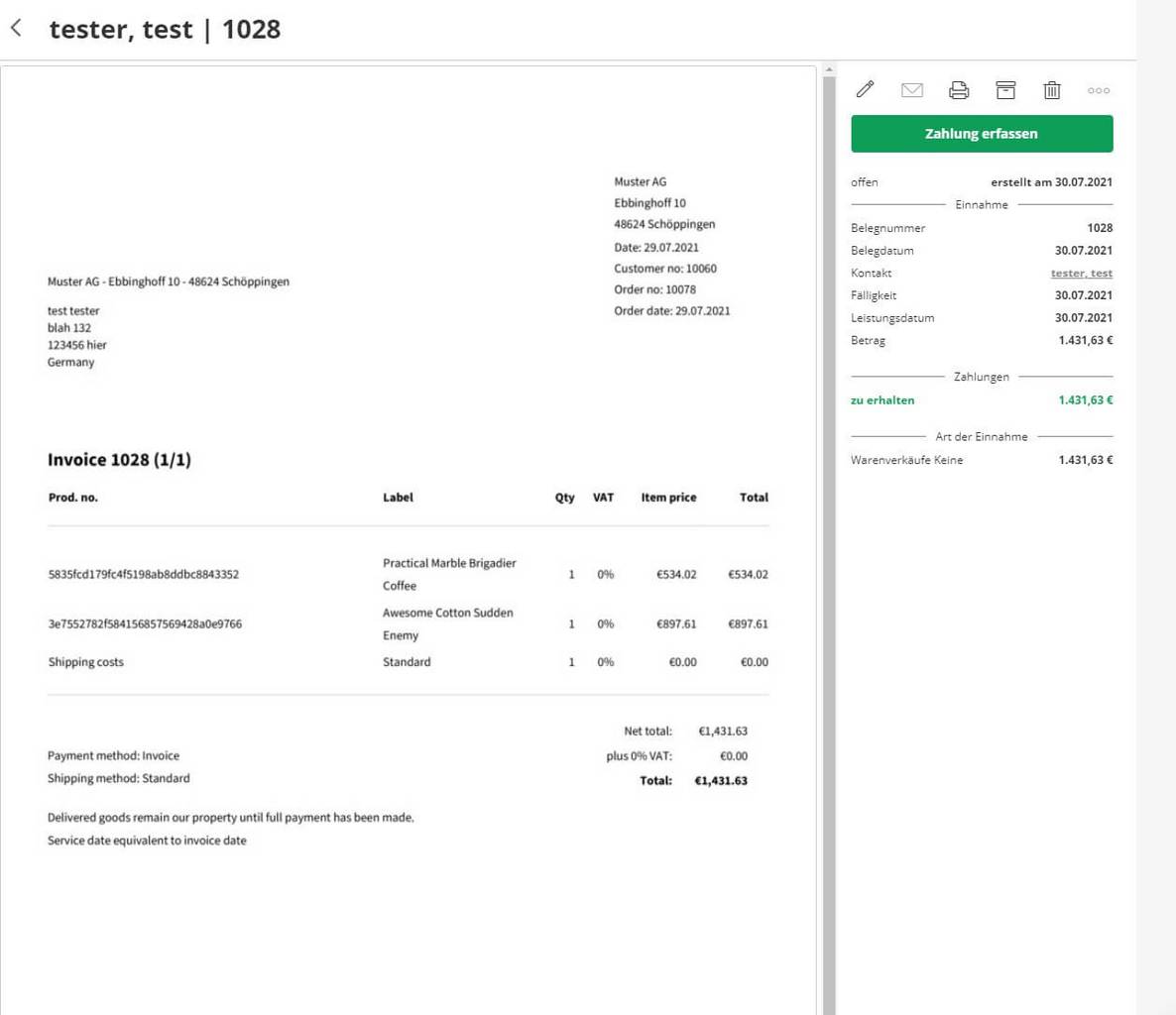Click the scroll-up arrow of the invoice preview
The width and height of the screenshot is (1176, 1015).
point(829,70)
